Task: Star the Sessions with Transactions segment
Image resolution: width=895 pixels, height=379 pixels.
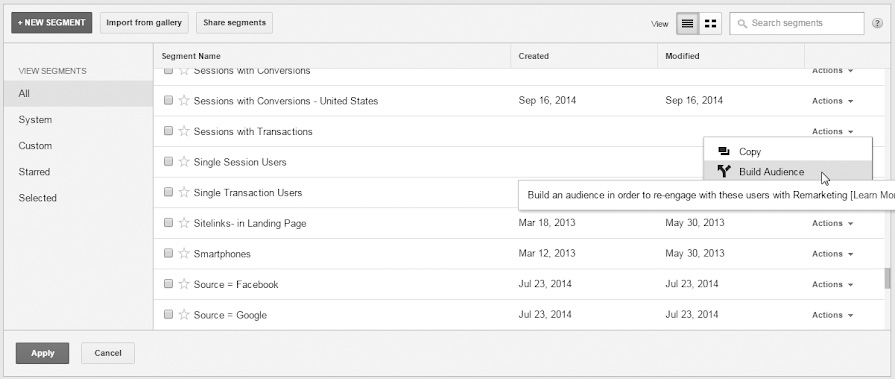Action: click(184, 131)
